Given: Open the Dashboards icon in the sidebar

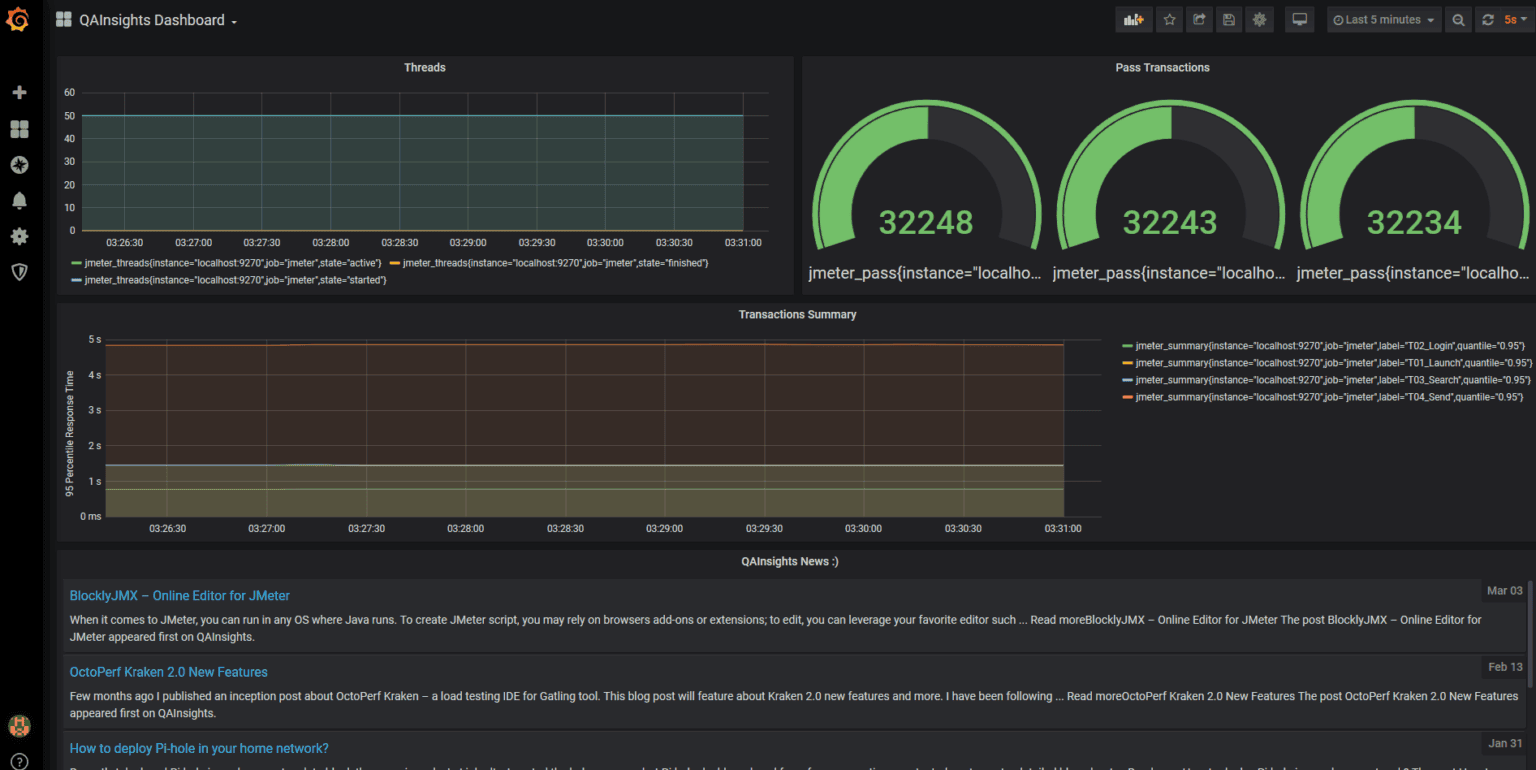Looking at the screenshot, I should [19, 129].
